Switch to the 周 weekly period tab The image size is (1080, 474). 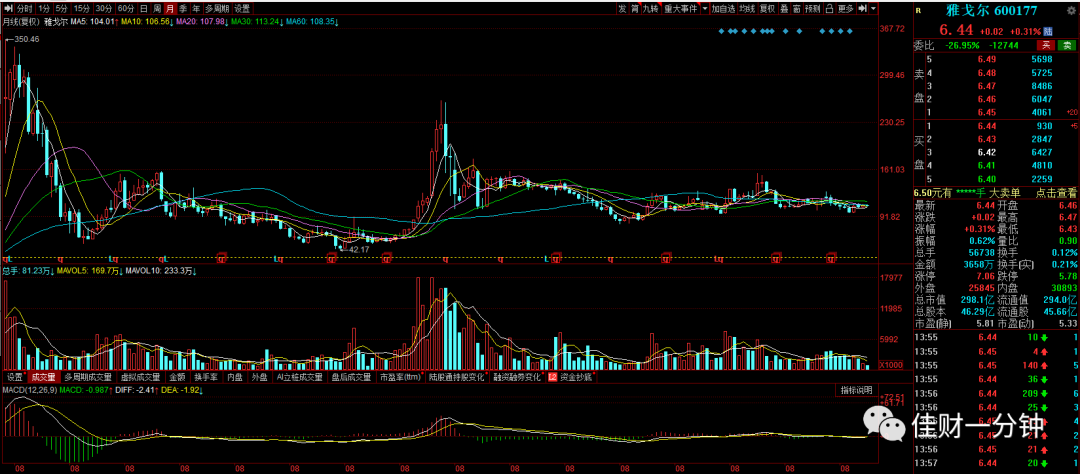(x=157, y=9)
